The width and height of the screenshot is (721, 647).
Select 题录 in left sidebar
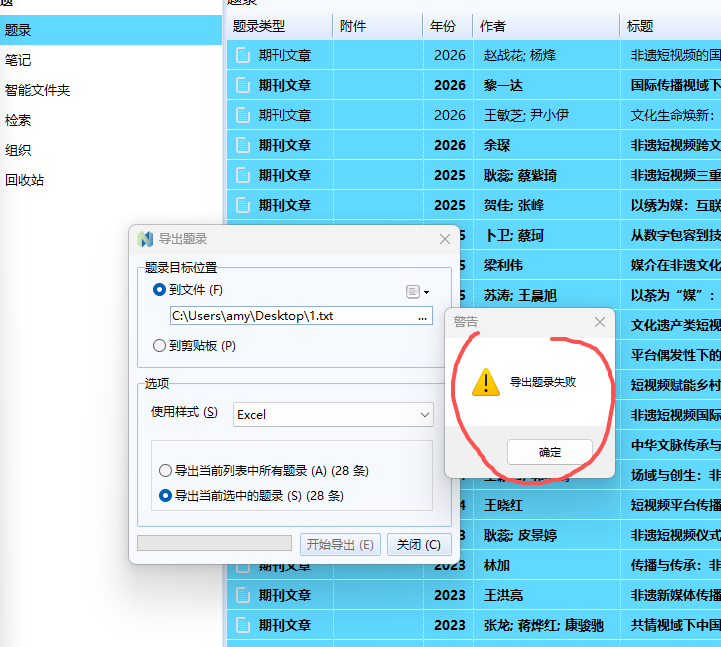click(x=111, y=30)
